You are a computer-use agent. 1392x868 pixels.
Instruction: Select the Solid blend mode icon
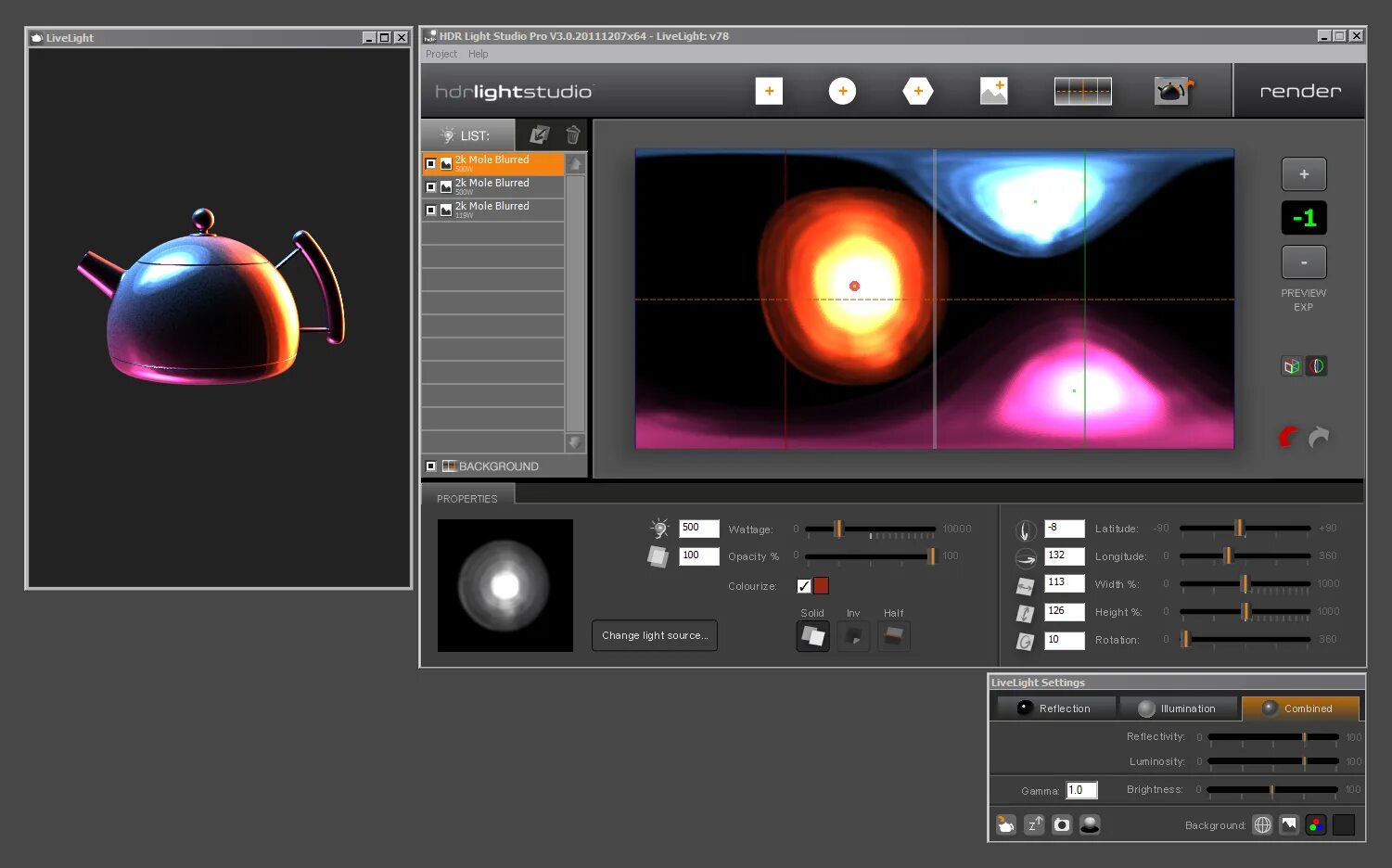click(813, 636)
